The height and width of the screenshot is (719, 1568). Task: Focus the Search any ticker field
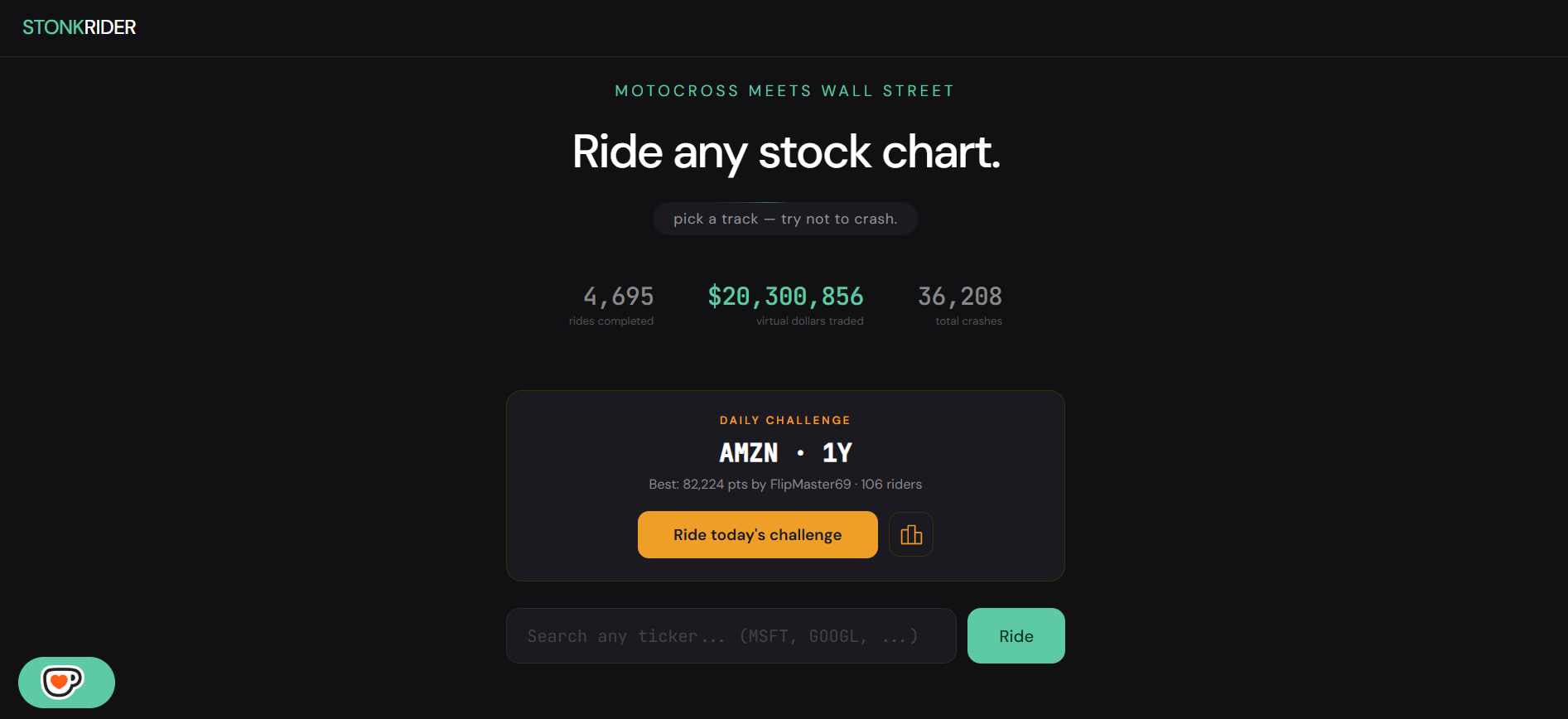[x=731, y=635]
